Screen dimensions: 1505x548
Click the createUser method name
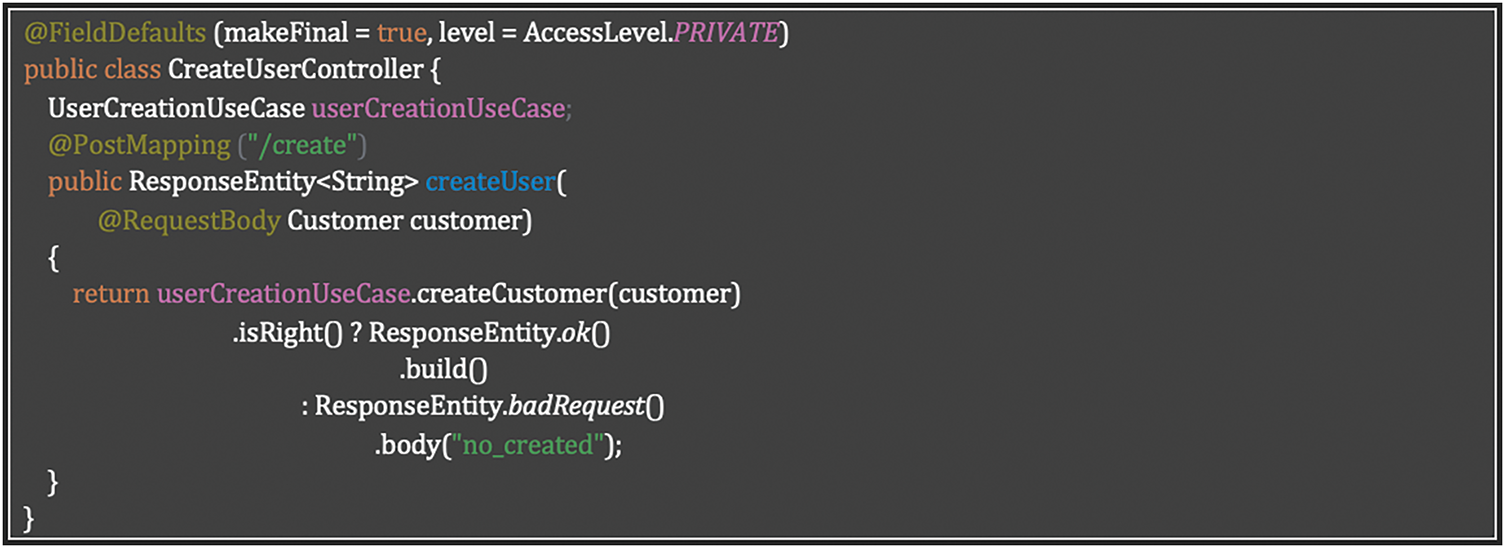coord(491,183)
